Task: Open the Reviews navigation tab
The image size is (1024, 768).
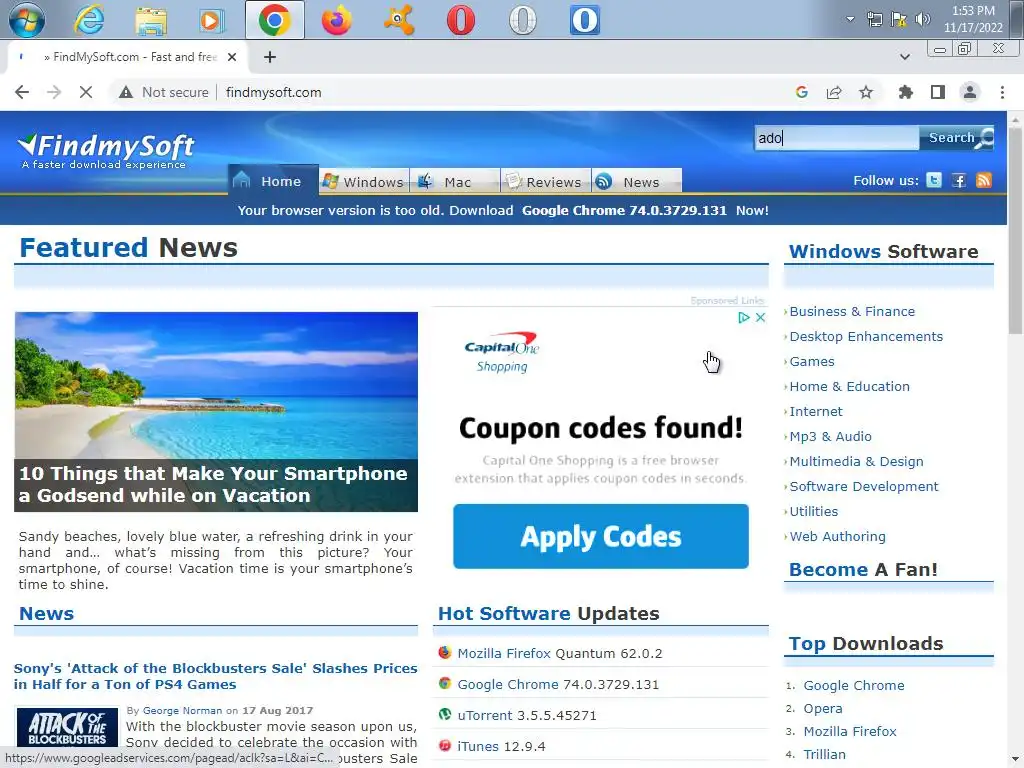Action: [546, 181]
